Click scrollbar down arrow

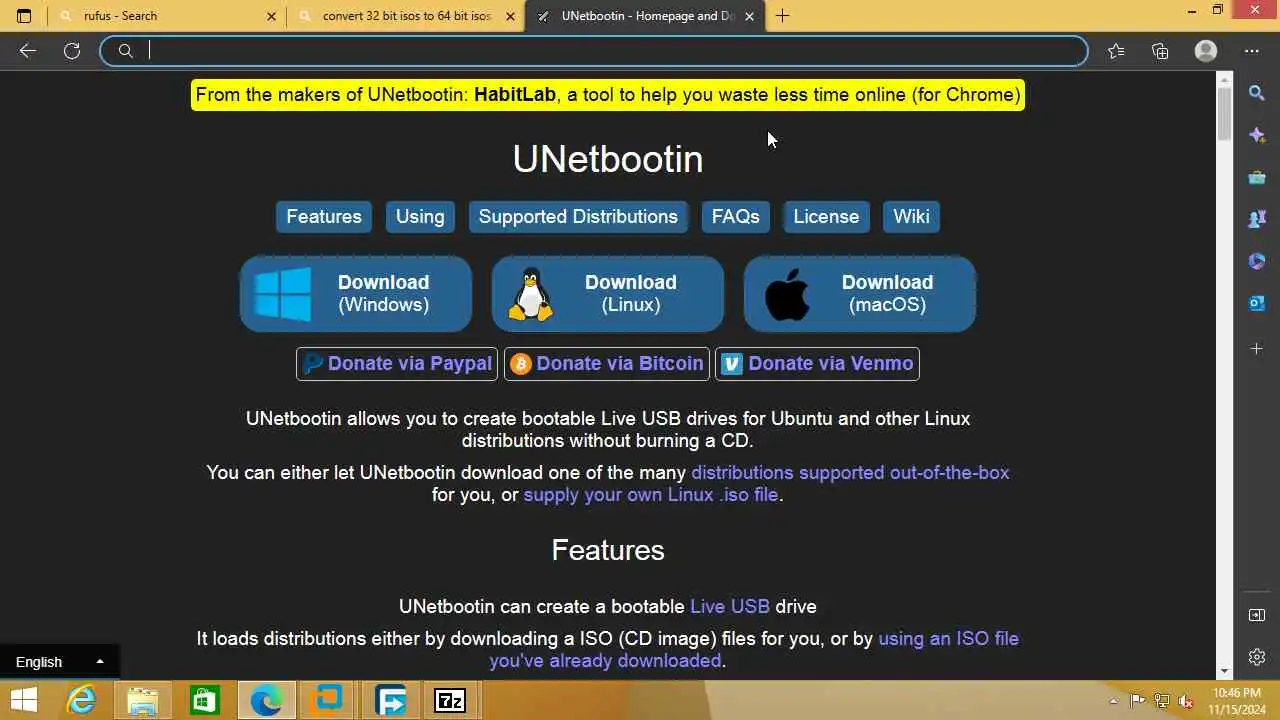pyautogui.click(x=1225, y=671)
